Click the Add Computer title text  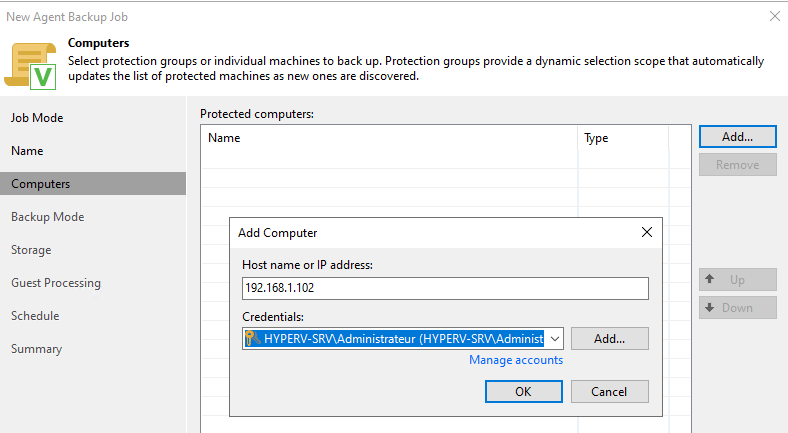coord(277,233)
